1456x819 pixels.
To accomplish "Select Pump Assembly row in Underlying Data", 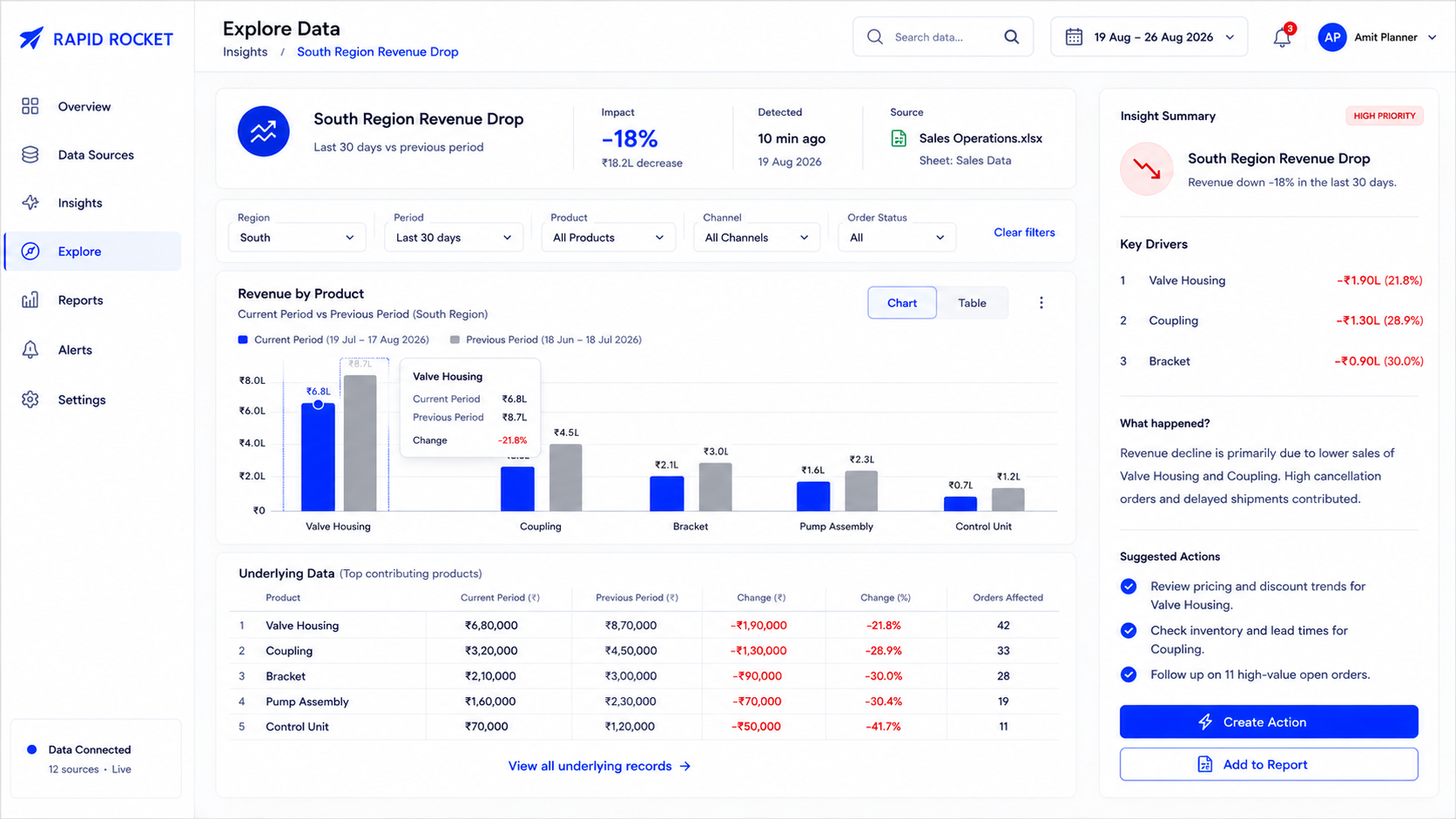I will tap(644, 702).
